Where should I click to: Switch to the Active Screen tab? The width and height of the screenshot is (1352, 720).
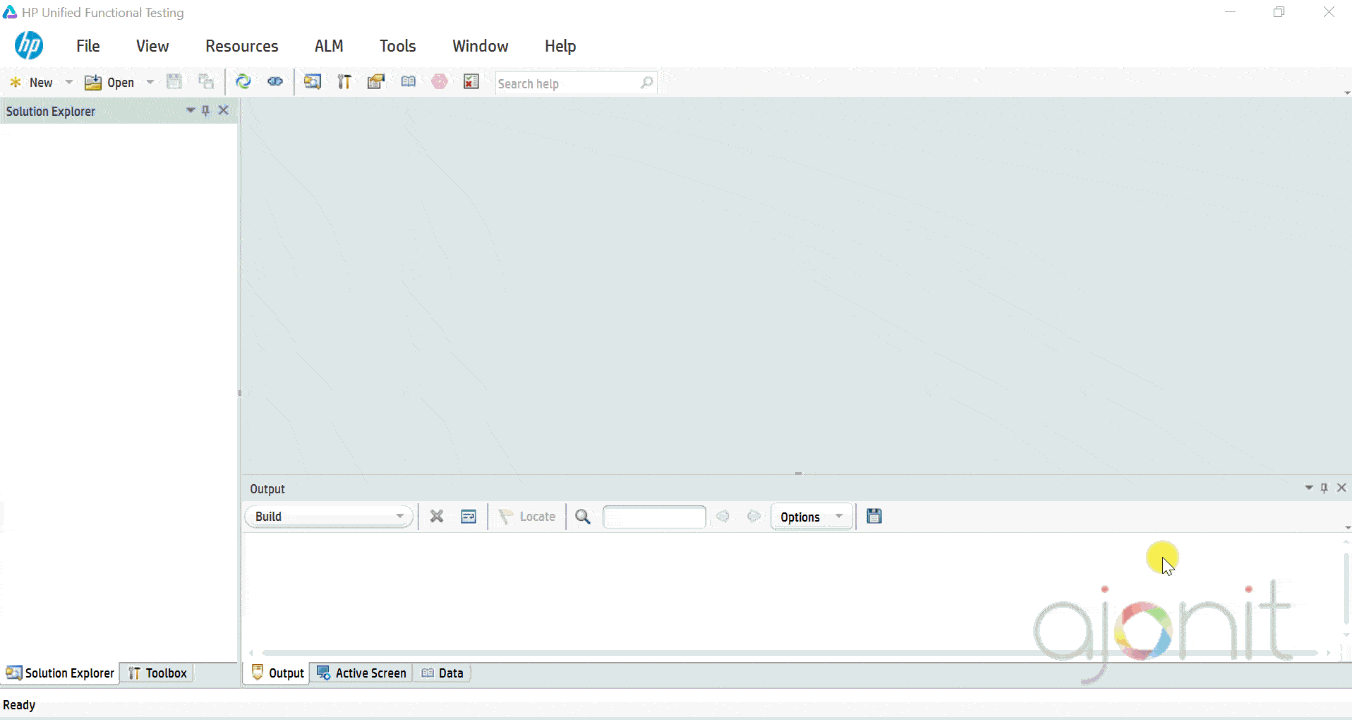click(x=361, y=672)
